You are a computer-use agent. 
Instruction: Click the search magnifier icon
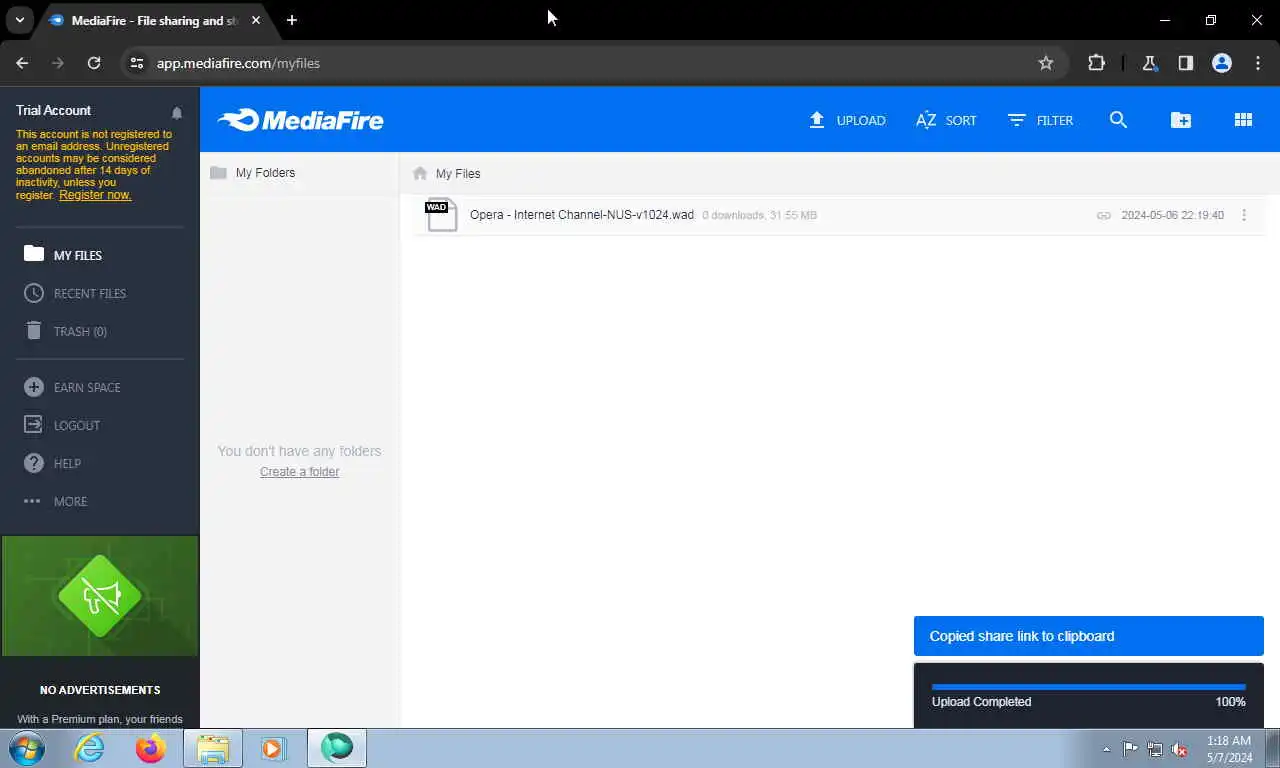click(x=1118, y=120)
